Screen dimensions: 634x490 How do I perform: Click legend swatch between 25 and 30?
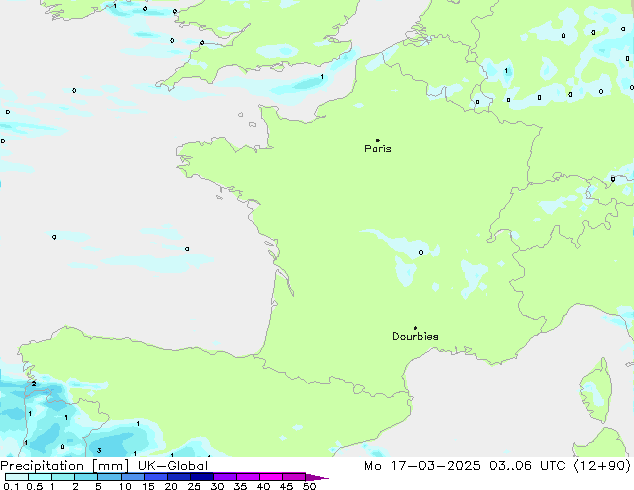pyautogui.click(x=202, y=477)
